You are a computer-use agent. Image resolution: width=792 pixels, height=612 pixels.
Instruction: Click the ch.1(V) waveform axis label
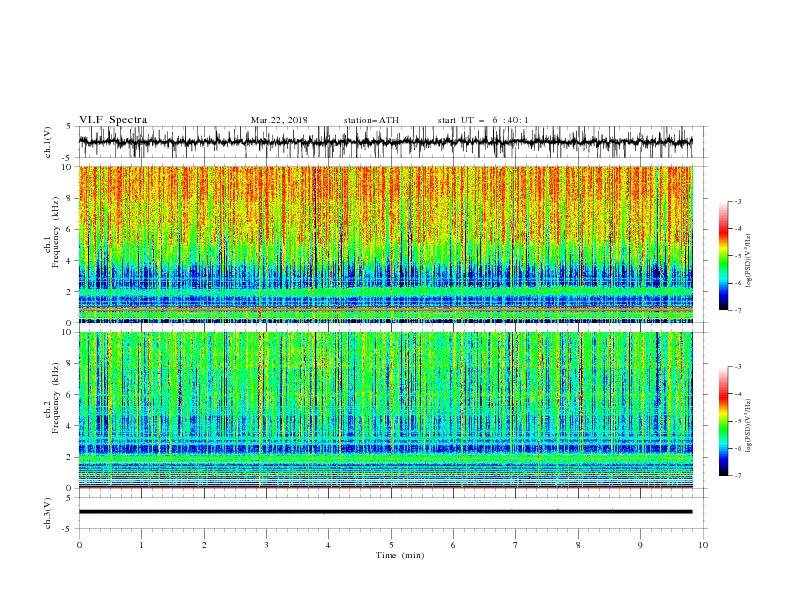pos(48,142)
